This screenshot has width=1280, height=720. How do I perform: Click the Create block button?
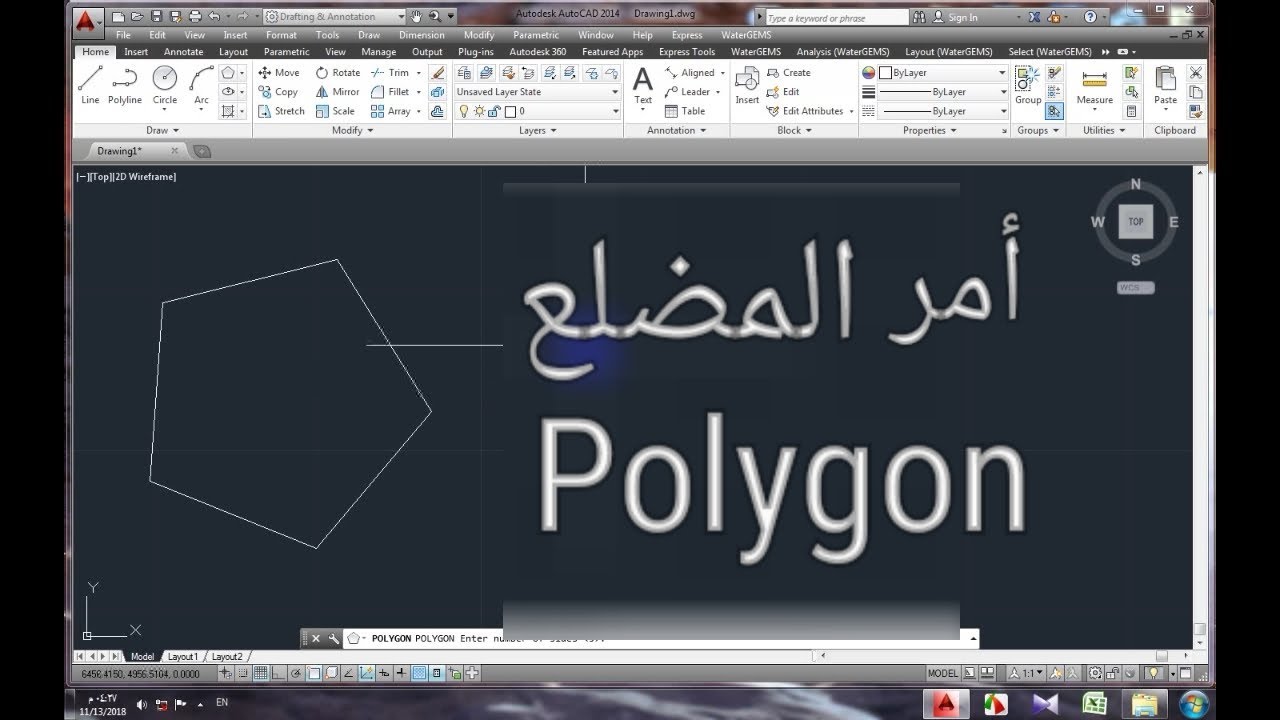[x=789, y=73]
